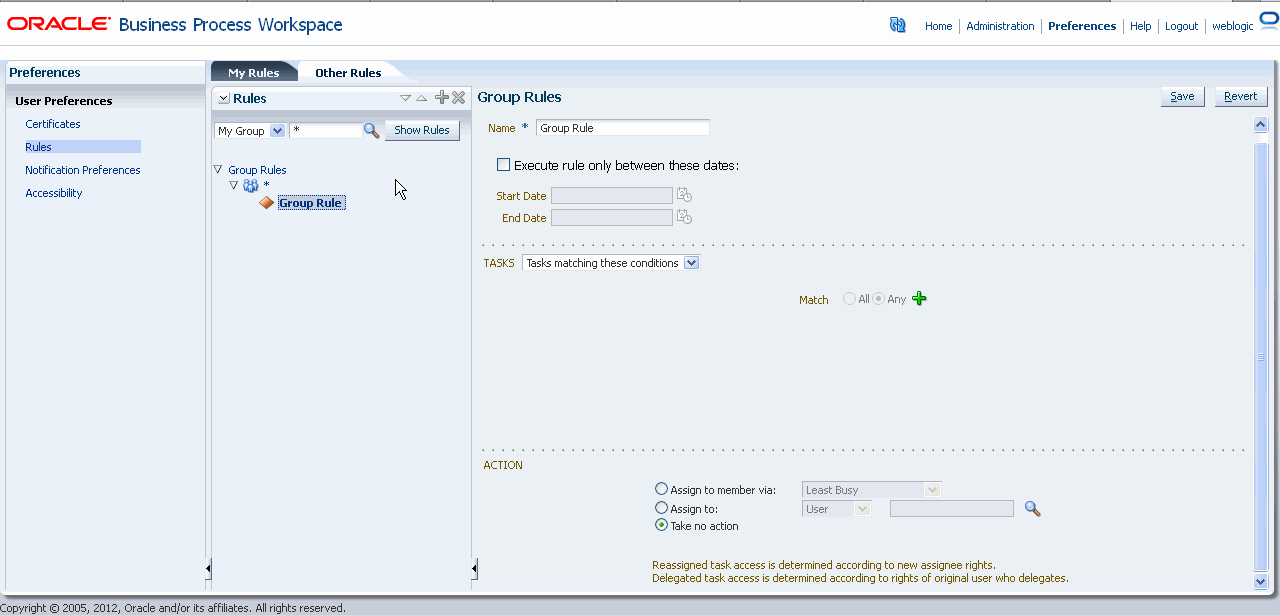Choose the Assign to radio option
Image resolution: width=1280 pixels, height=616 pixels.
tap(661, 508)
